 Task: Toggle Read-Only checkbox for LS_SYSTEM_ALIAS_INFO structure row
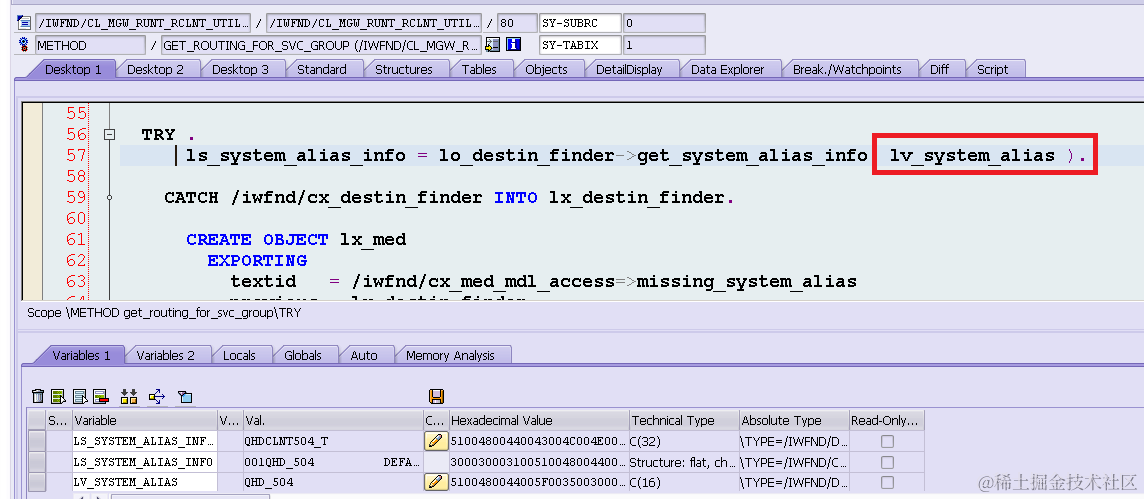[887, 462]
